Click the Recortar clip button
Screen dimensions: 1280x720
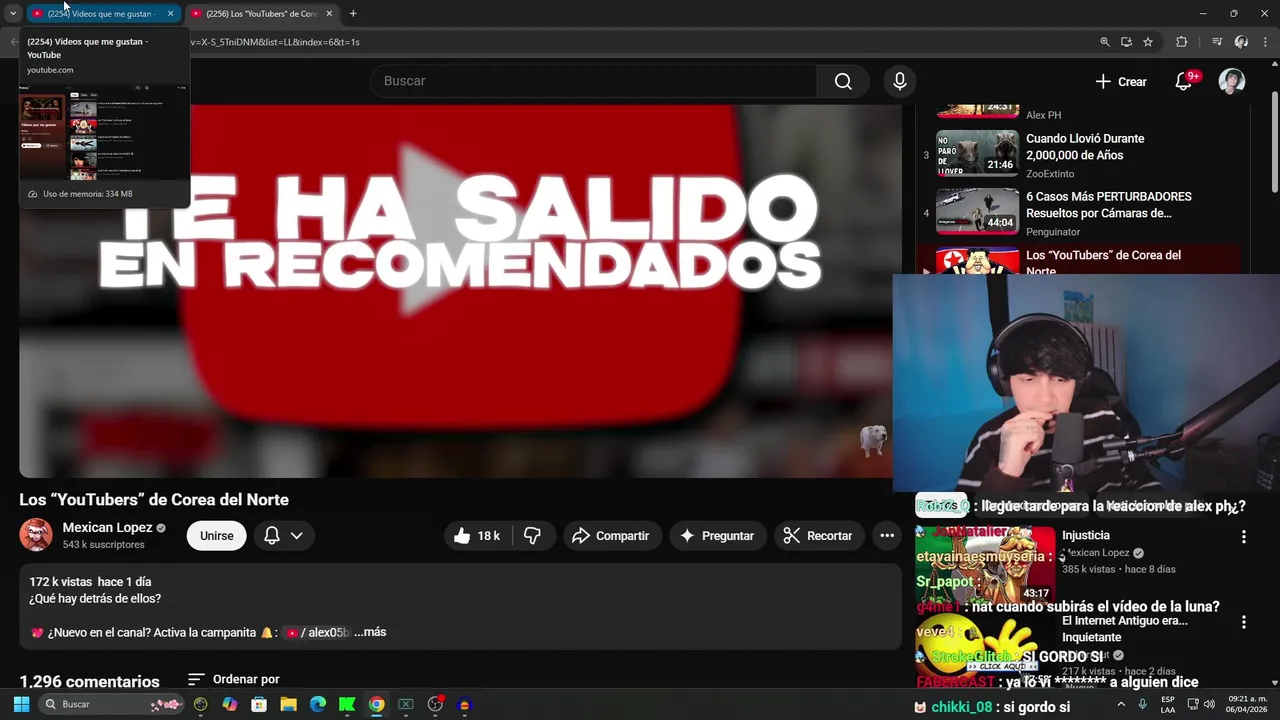click(x=818, y=536)
